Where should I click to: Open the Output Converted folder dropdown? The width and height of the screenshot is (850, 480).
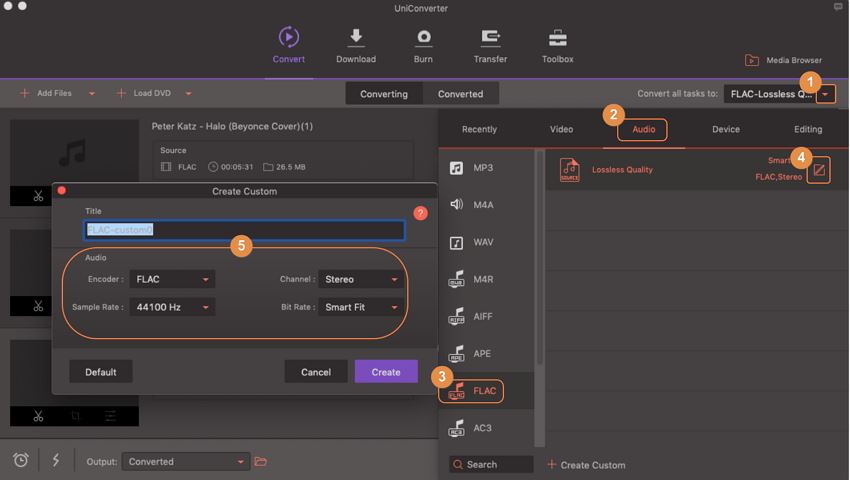(x=186, y=462)
